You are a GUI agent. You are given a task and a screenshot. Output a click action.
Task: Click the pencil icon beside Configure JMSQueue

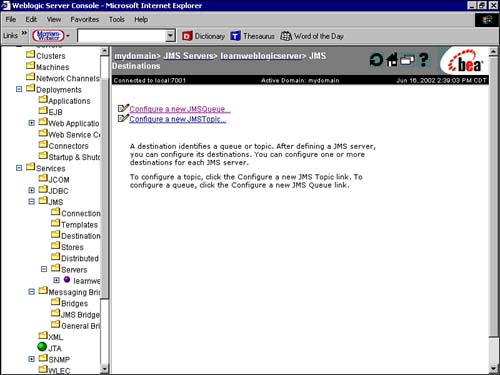123,108
